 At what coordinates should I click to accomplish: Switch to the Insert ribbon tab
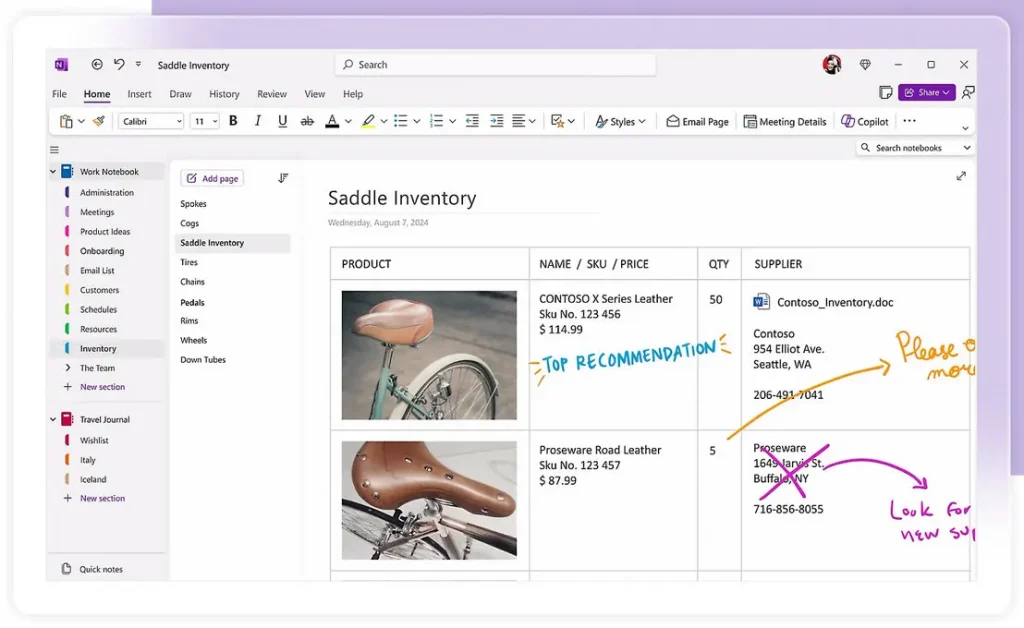(139, 94)
